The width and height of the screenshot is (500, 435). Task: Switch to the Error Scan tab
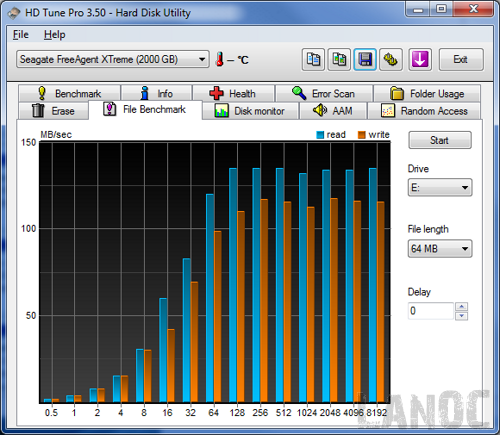324,93
